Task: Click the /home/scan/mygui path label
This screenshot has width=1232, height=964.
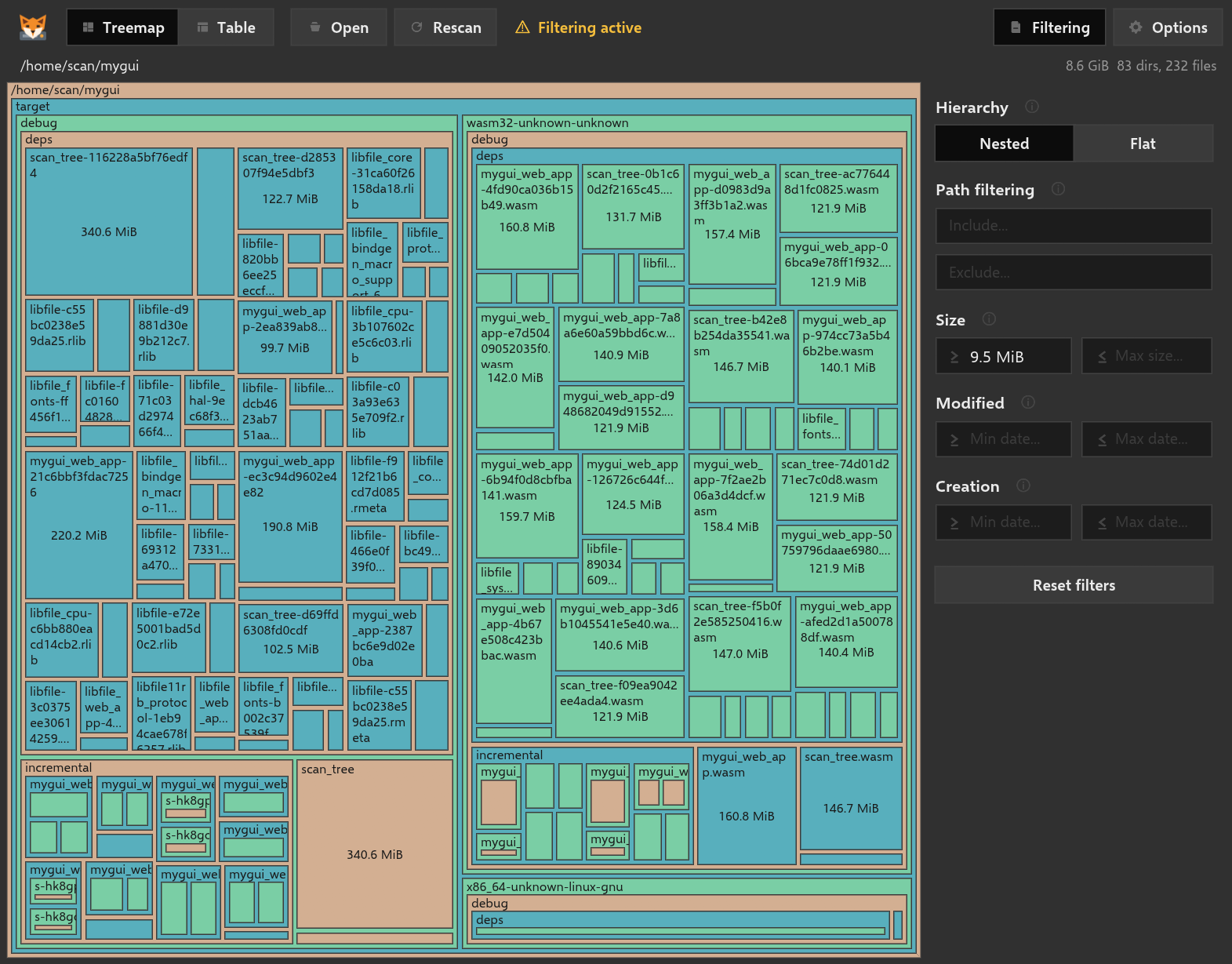Action: 79,66
